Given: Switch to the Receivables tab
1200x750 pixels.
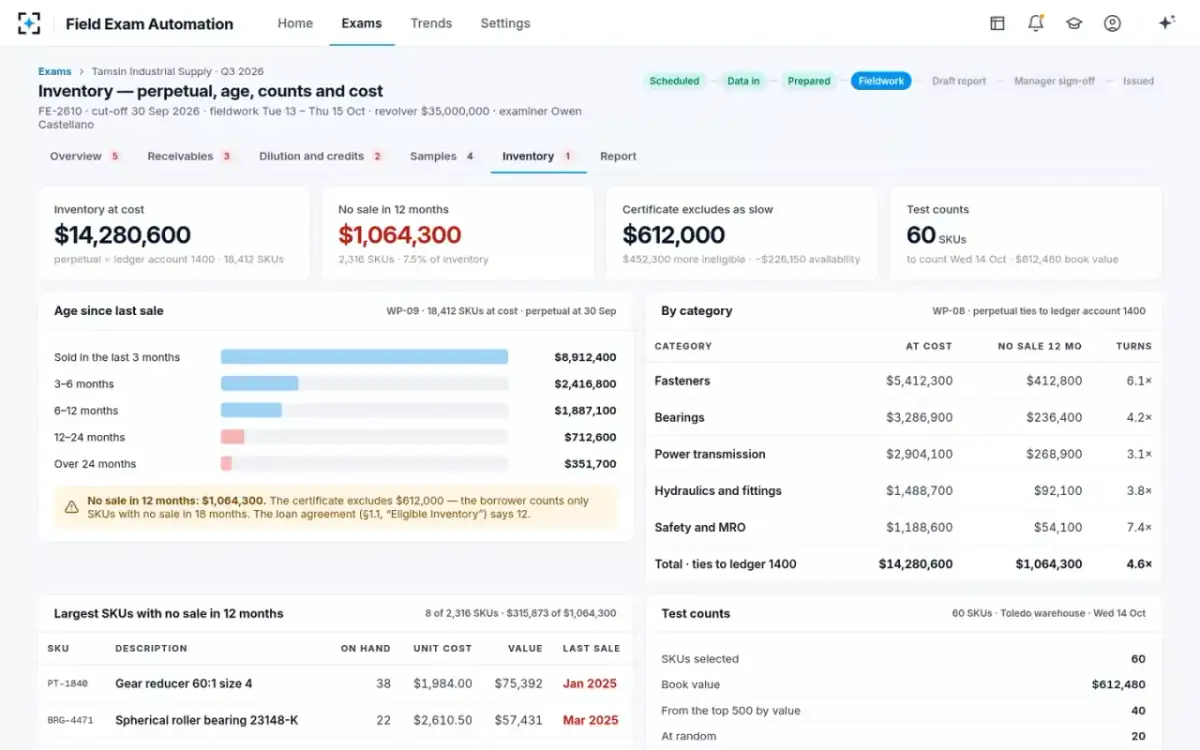Looking at the screenshot, I should (190, 156).
